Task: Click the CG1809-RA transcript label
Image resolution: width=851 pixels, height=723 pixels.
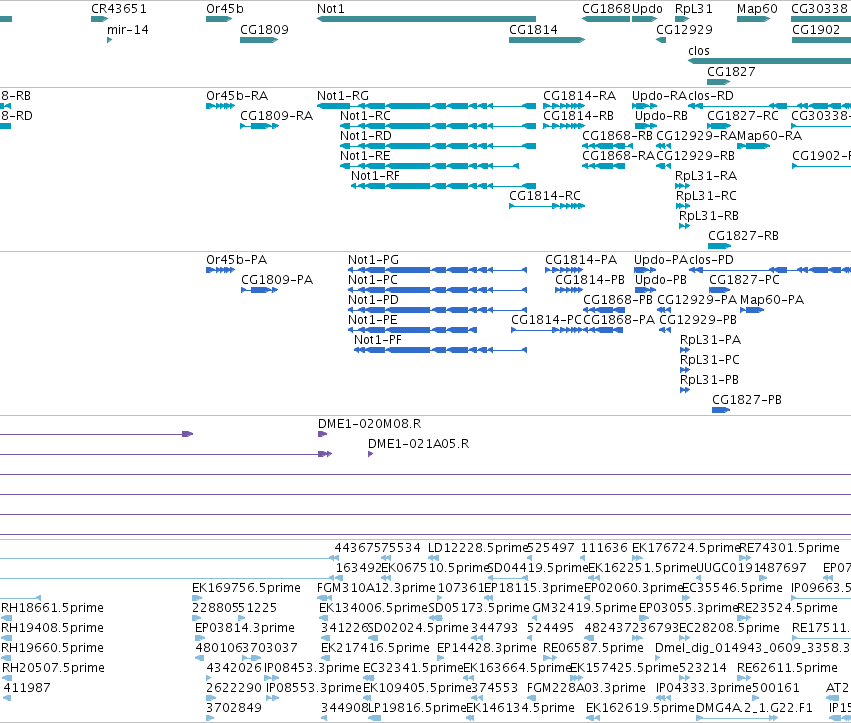Action: point(277,116)
